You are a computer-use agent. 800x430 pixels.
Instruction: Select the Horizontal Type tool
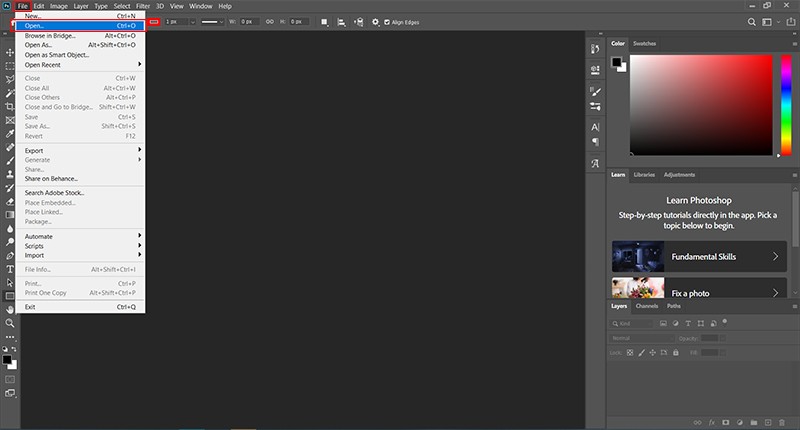point(10,269)
